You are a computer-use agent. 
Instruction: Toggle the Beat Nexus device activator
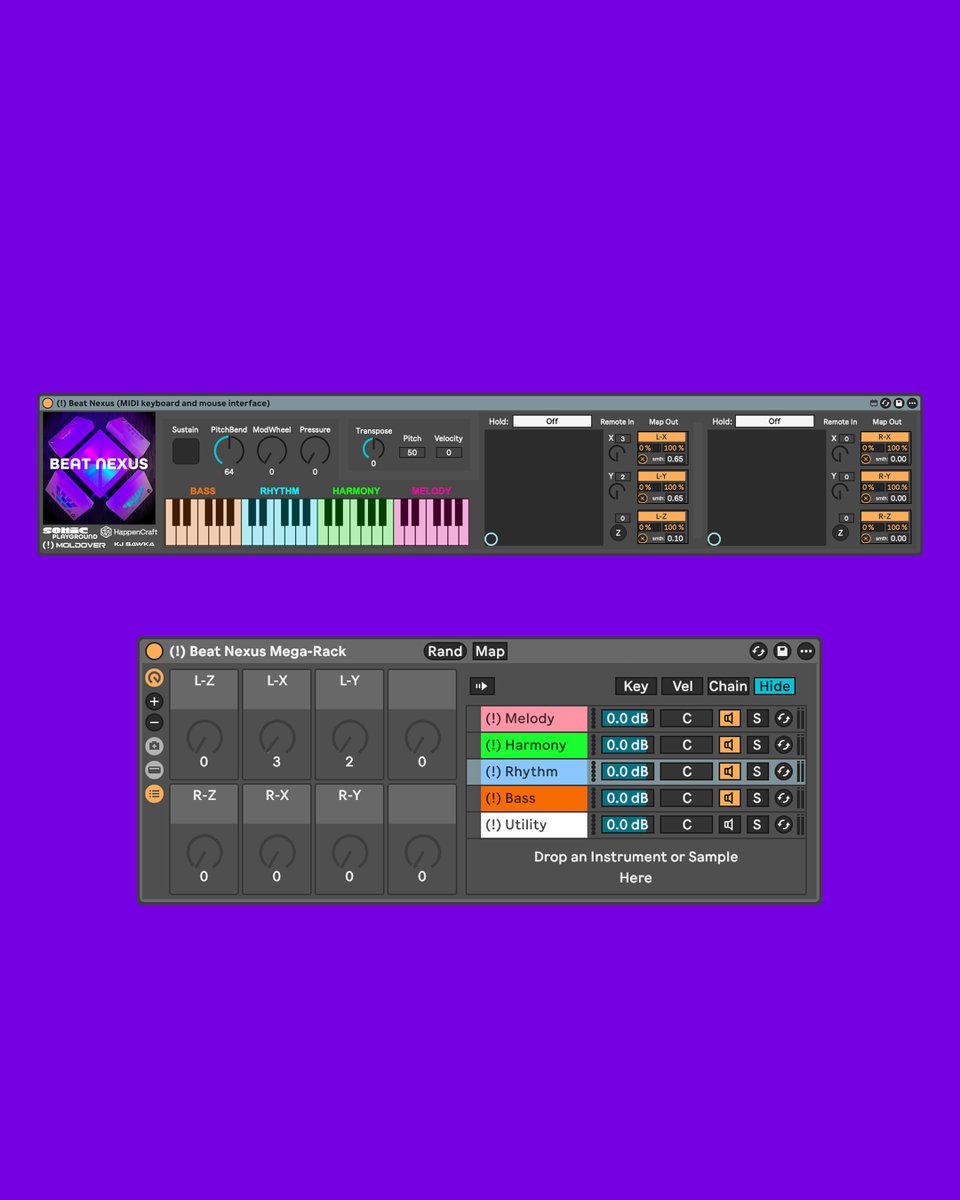pyautogui.click(x=47, y=403)
